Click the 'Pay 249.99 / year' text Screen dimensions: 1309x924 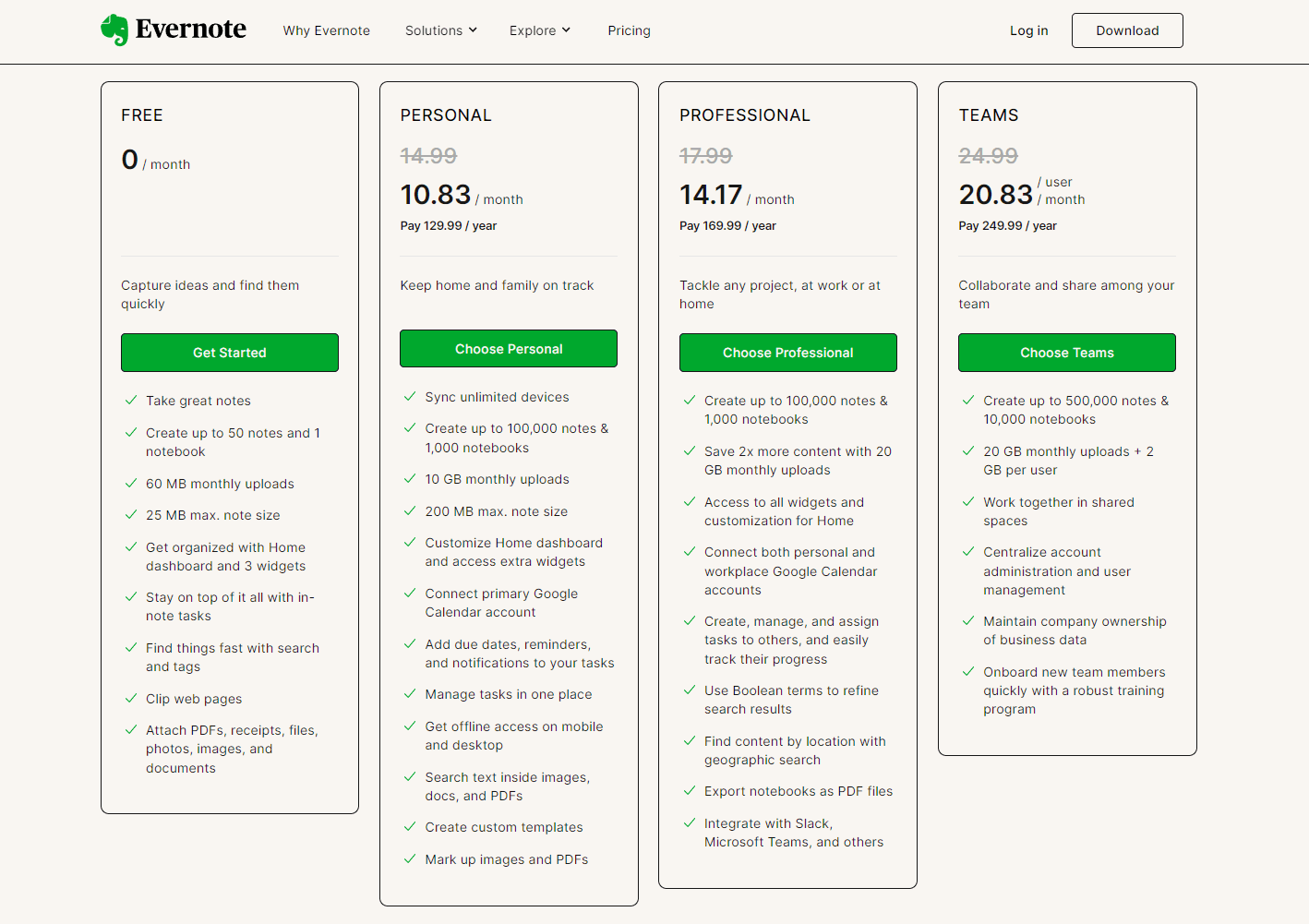pos(1007,225)
